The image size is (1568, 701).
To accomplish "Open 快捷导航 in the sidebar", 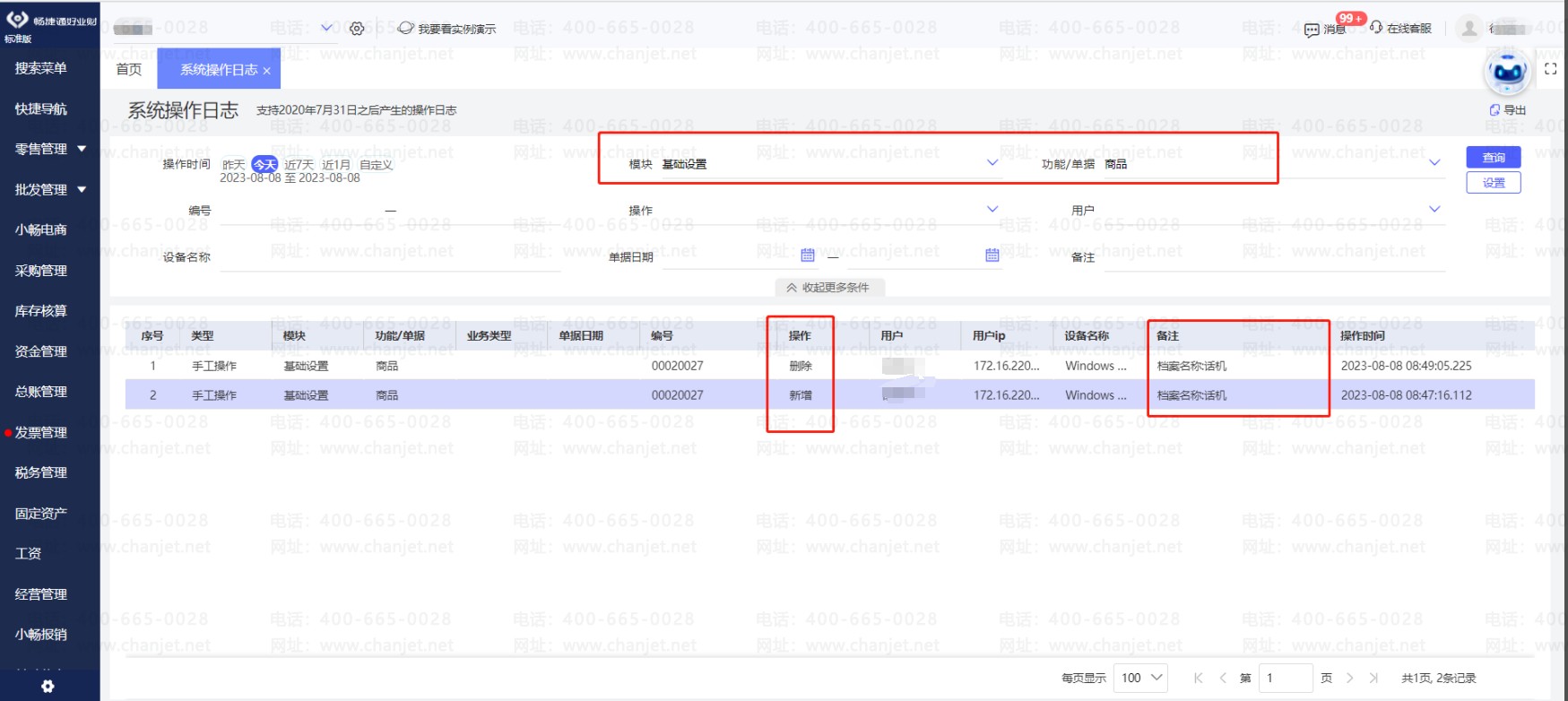I will tap(41, 108).
